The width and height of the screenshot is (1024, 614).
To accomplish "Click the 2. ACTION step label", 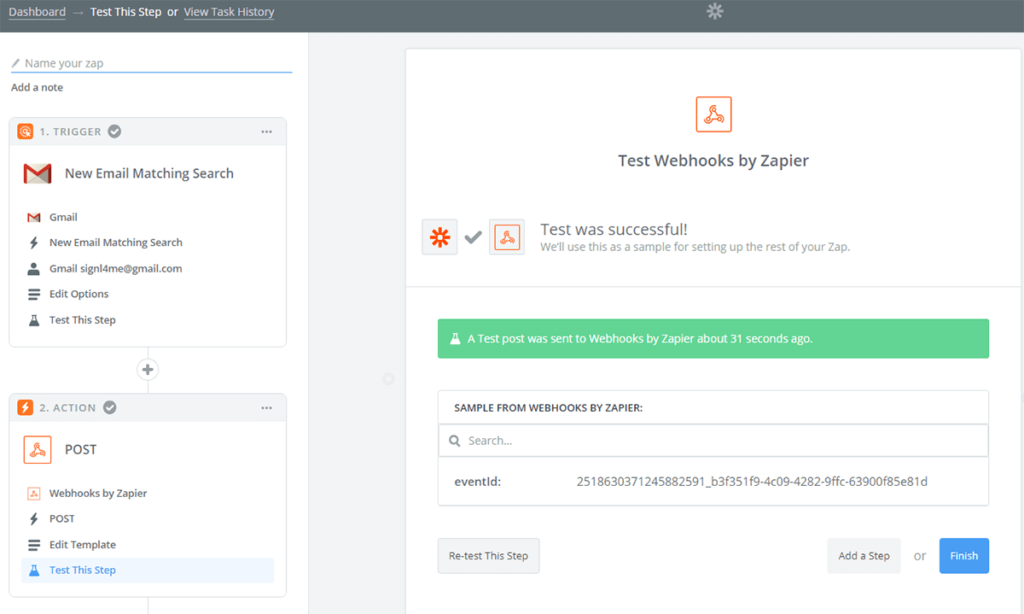I will tap(67, 408).
